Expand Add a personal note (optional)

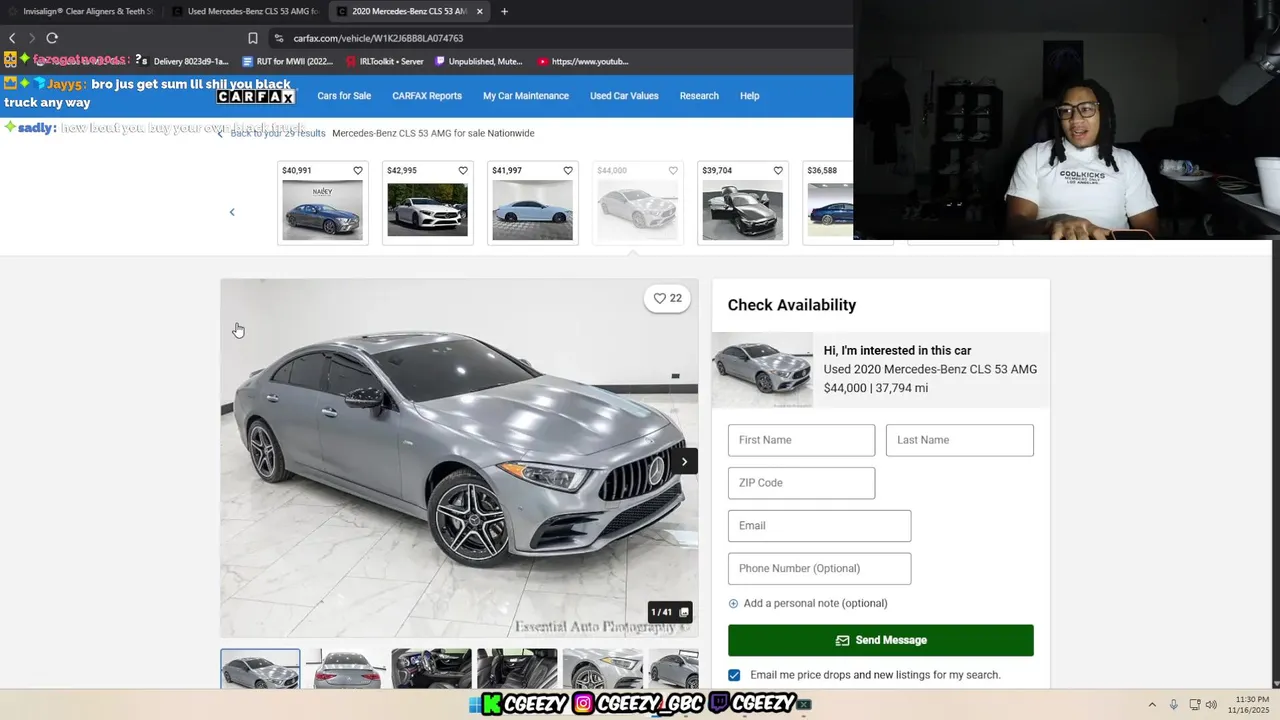point(808,603)
